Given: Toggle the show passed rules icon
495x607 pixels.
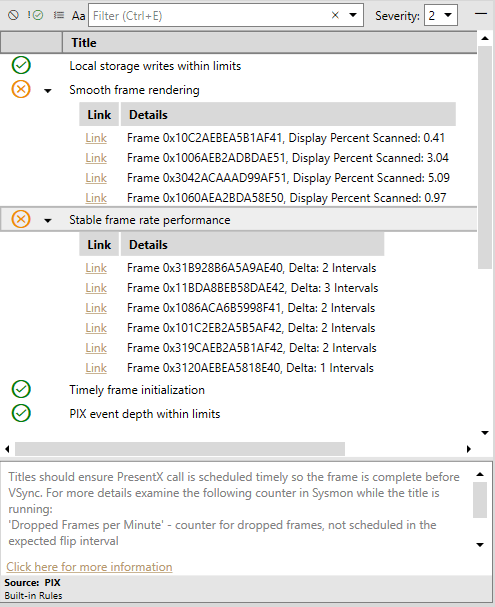Looking at the screenshot, I should (35, 15).
